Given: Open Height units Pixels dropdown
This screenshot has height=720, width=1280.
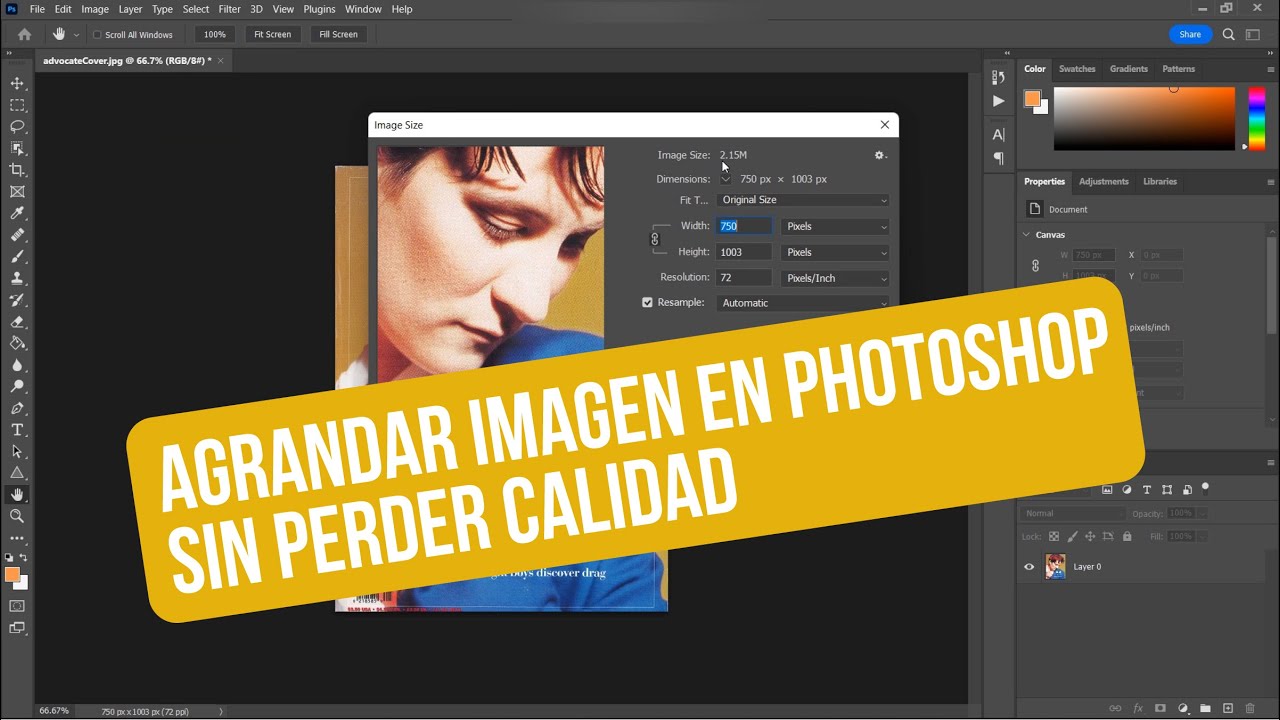Looking at the screenshot, I should (835, 252).
